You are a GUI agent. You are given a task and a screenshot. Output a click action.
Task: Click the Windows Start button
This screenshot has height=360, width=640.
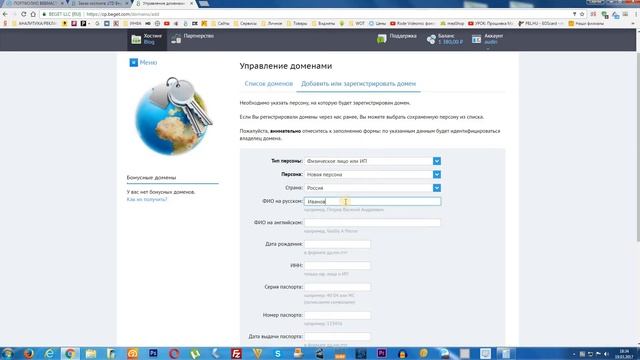(x=8, y=353)
